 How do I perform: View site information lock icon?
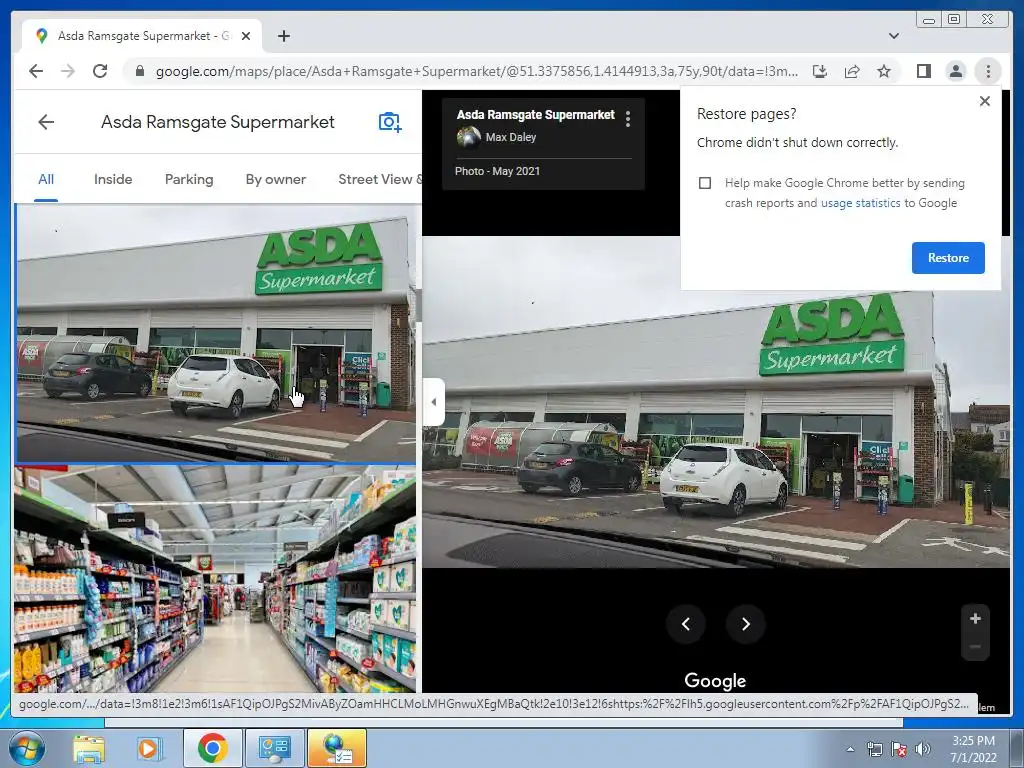(x=139, y=71)
